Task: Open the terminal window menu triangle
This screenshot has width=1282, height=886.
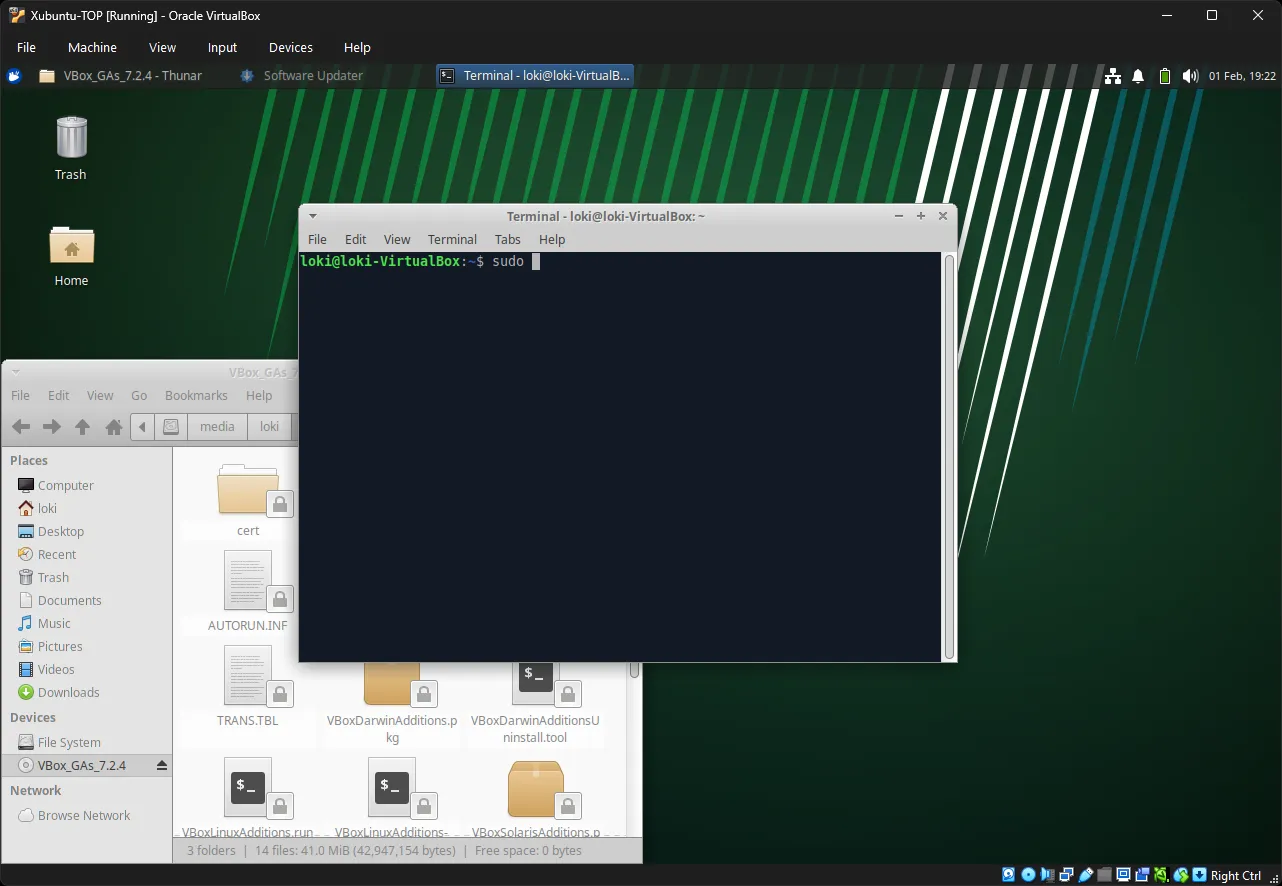Action: (313, 216)
